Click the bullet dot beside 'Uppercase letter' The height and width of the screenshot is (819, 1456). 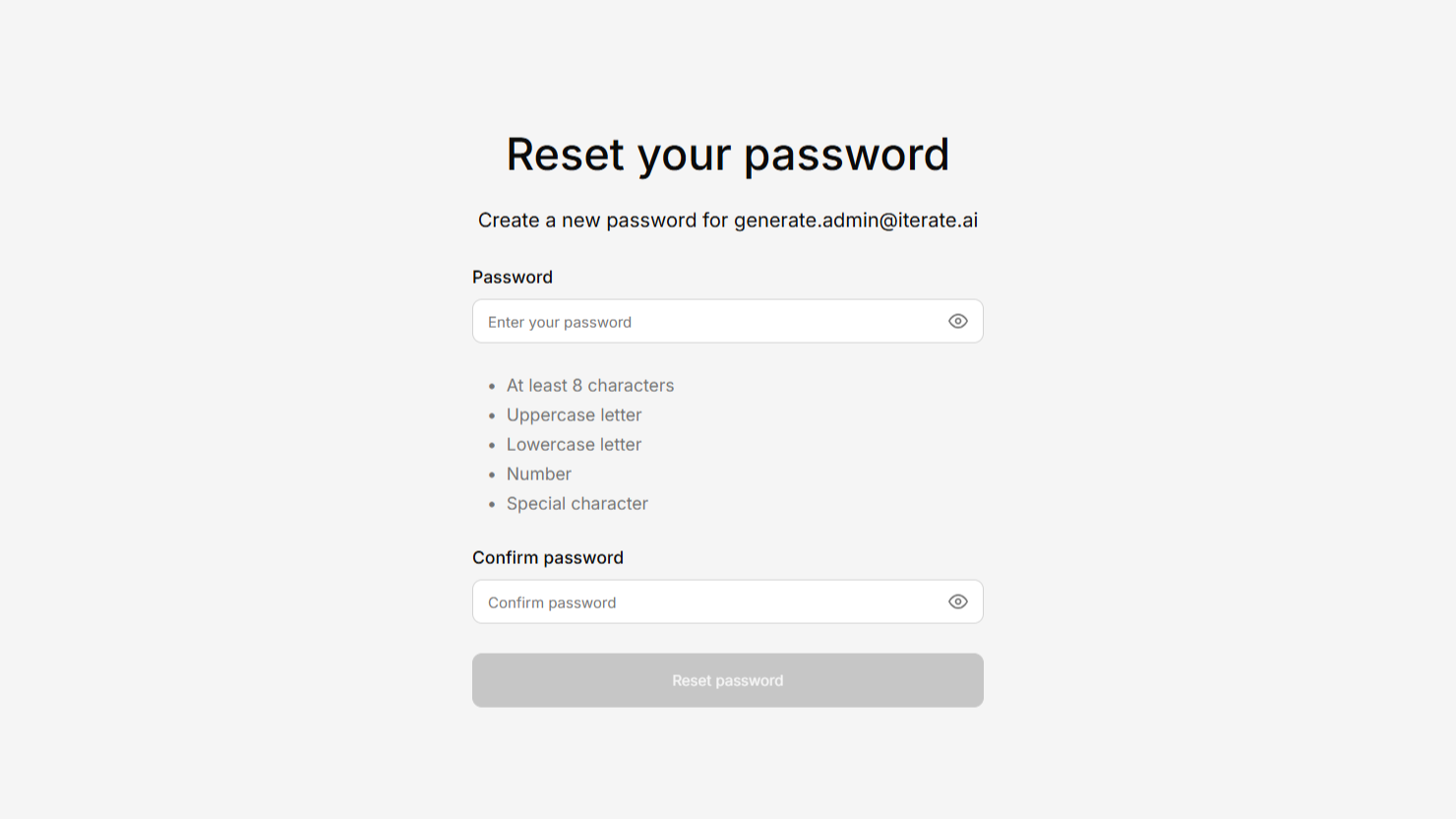tap(492, 416)
